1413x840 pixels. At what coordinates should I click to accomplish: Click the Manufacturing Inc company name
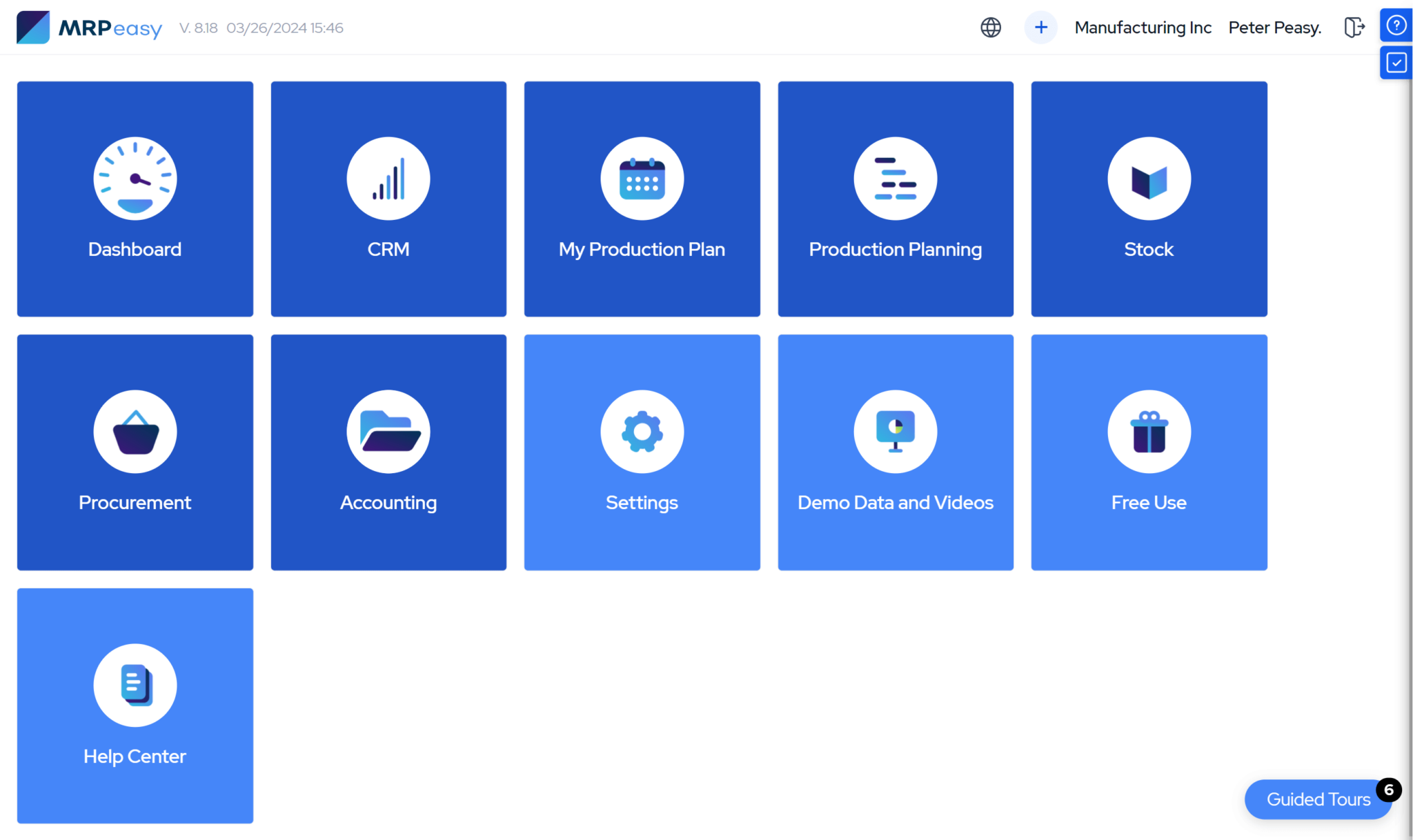(1143, 28)
